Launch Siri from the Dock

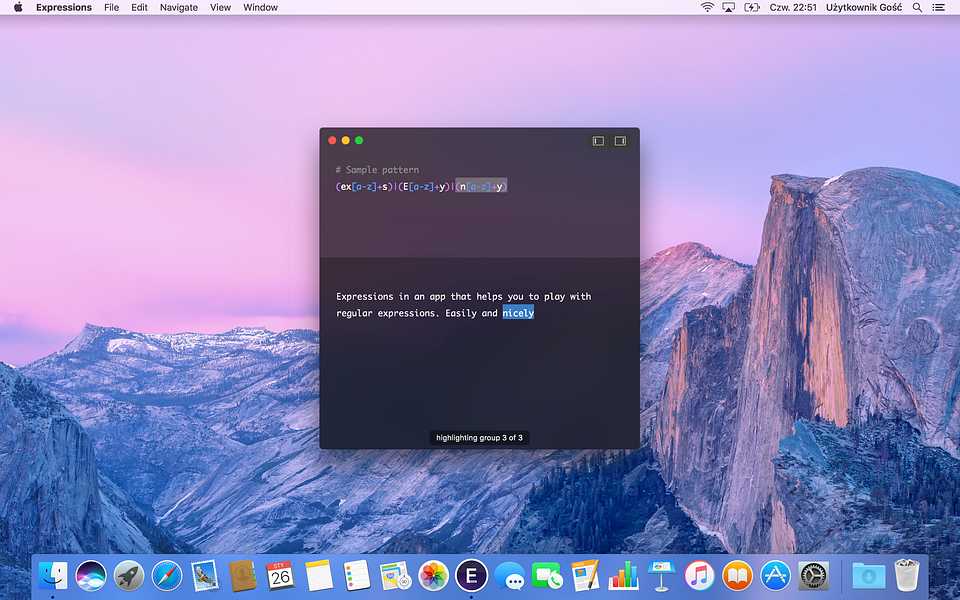(x=91, y=576)
